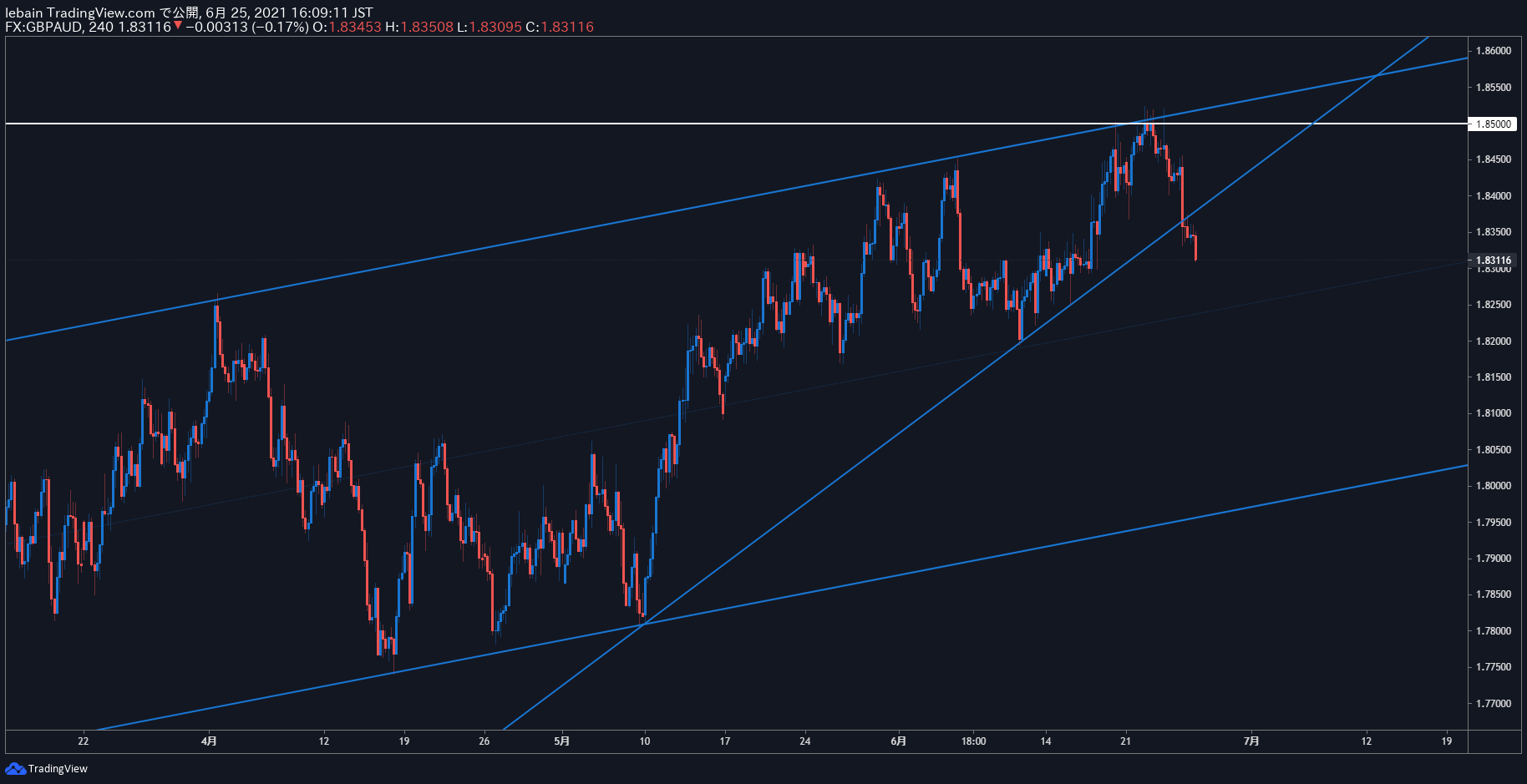Click the 26 date label on time axis
Screen dimensions: 1527x784
coord(484,741)
